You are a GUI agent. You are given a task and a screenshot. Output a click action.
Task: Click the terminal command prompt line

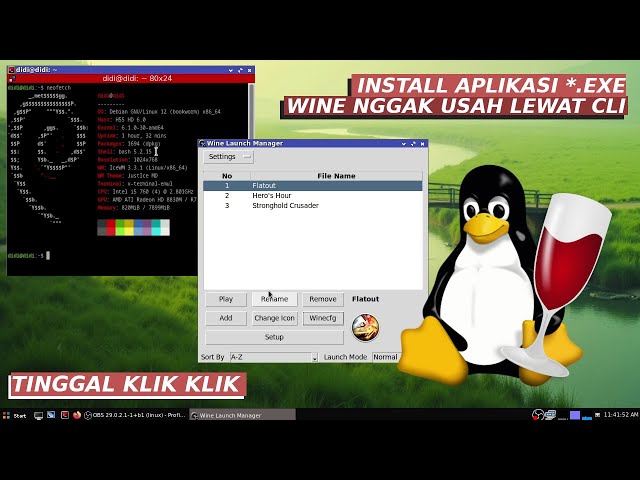29,256
